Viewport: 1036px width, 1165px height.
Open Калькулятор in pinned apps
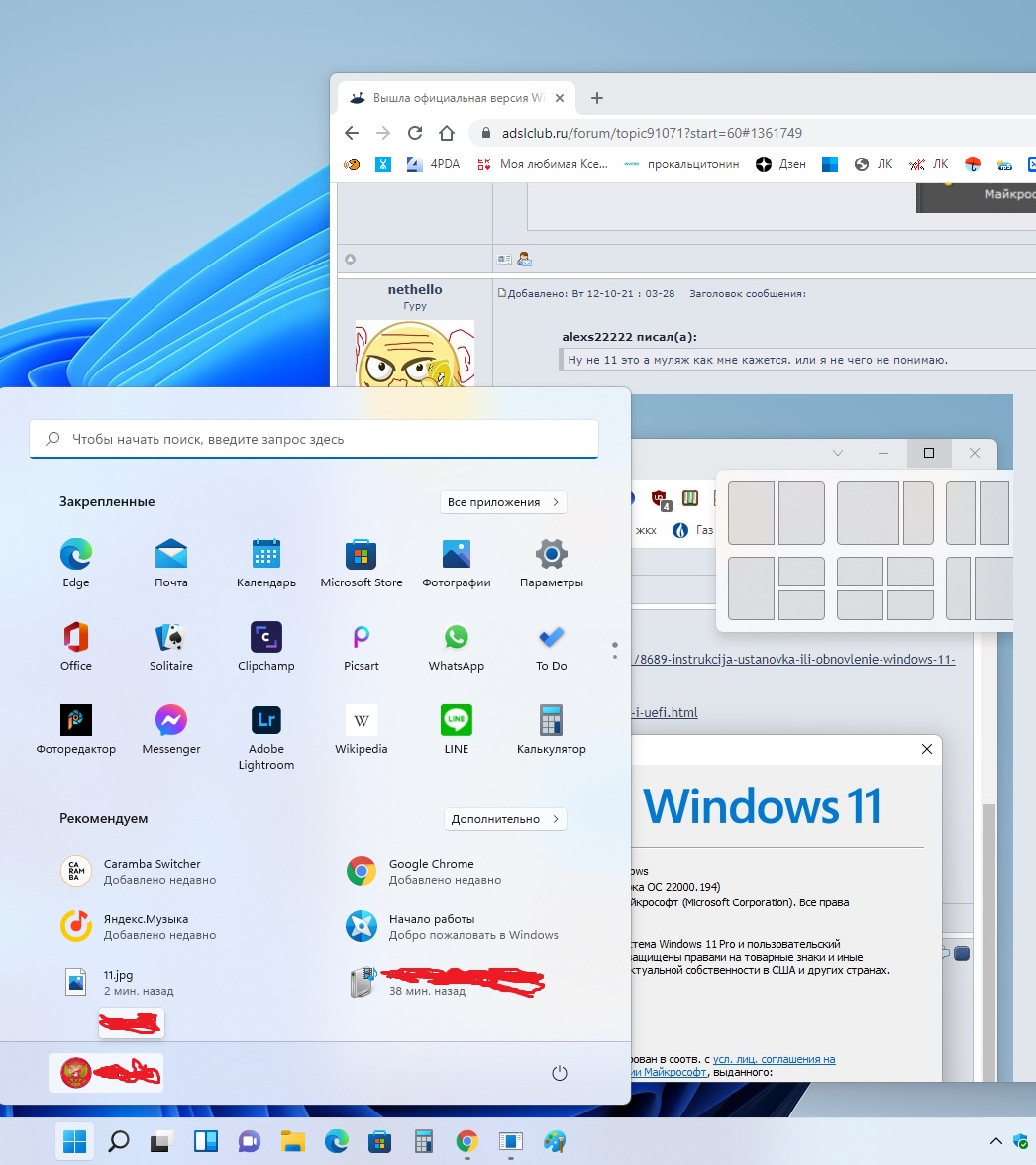pyautogui.click(x=551, y=729)
